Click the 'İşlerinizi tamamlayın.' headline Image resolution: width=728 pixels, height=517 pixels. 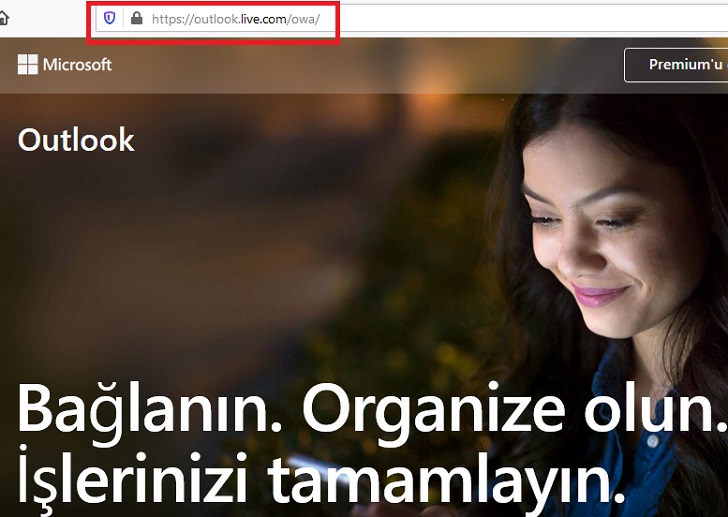tap(321, 479)
